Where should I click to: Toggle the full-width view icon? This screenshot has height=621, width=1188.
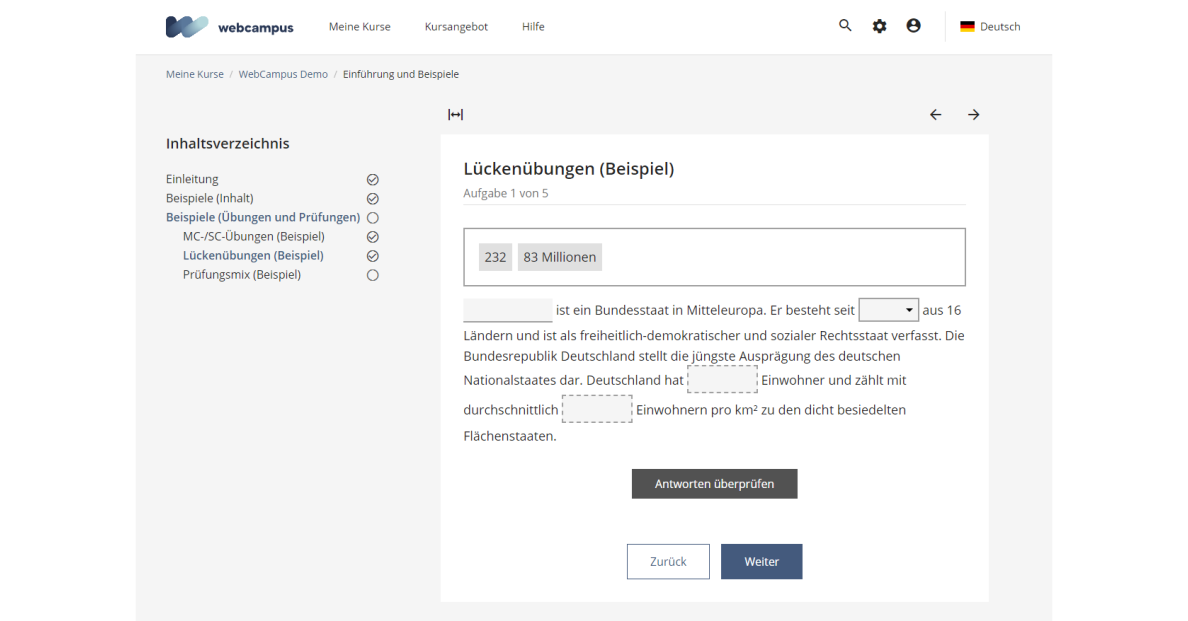(455, 114)
